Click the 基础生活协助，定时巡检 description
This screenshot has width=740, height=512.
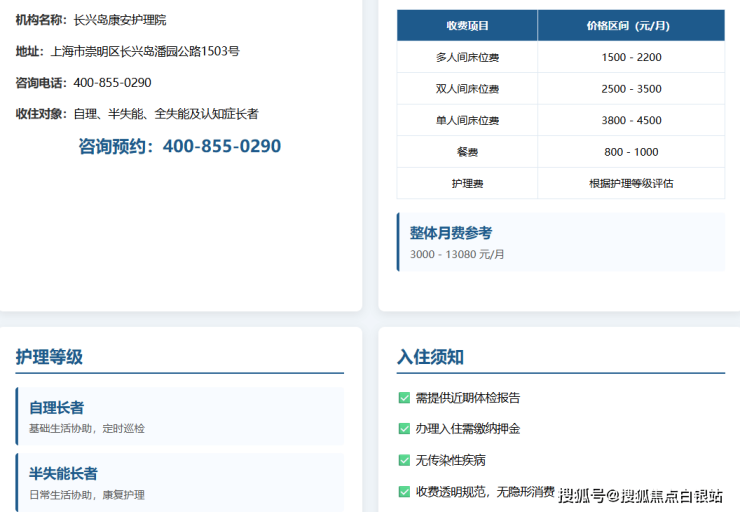coord(87,428)
